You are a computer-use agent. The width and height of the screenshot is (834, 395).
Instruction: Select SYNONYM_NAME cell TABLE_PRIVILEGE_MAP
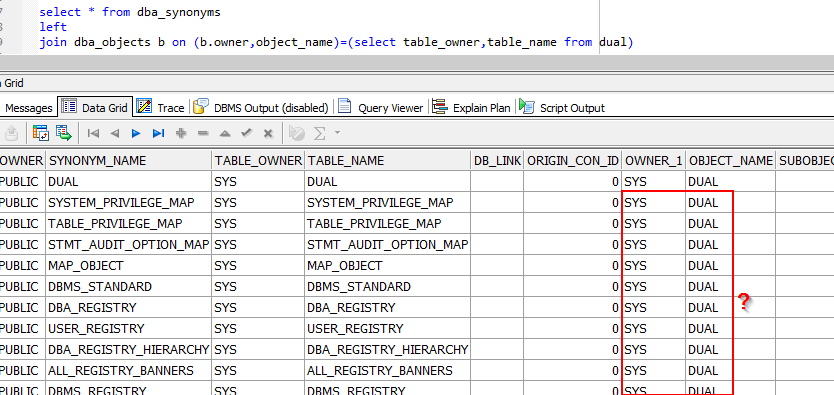tap(128, 223)
